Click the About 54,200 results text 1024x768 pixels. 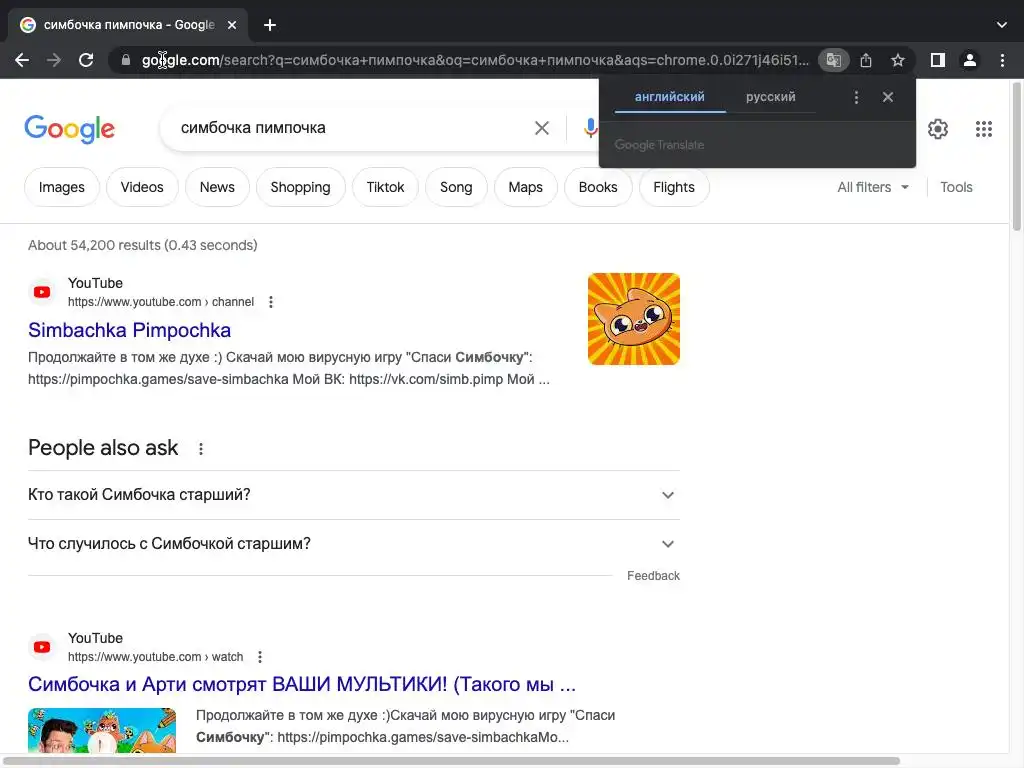pyautogui.click(x=142, y=246)
